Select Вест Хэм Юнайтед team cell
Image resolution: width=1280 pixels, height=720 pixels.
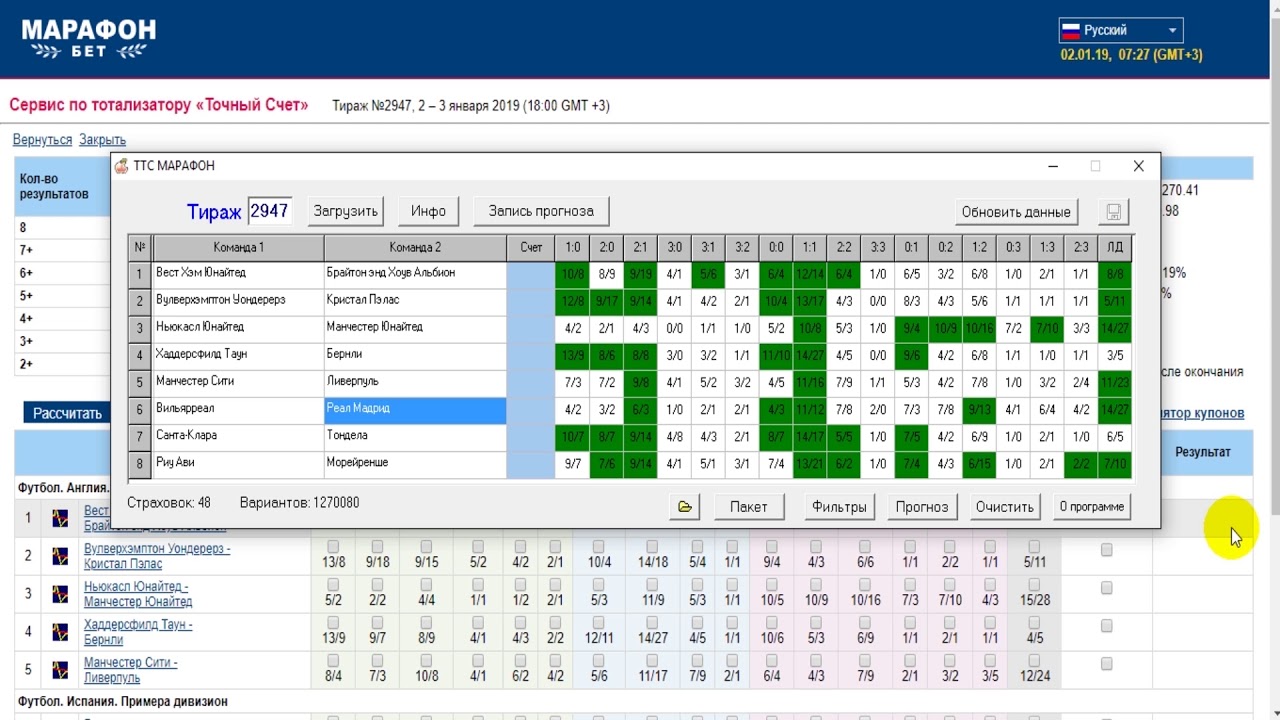click(x=238, y=274)
